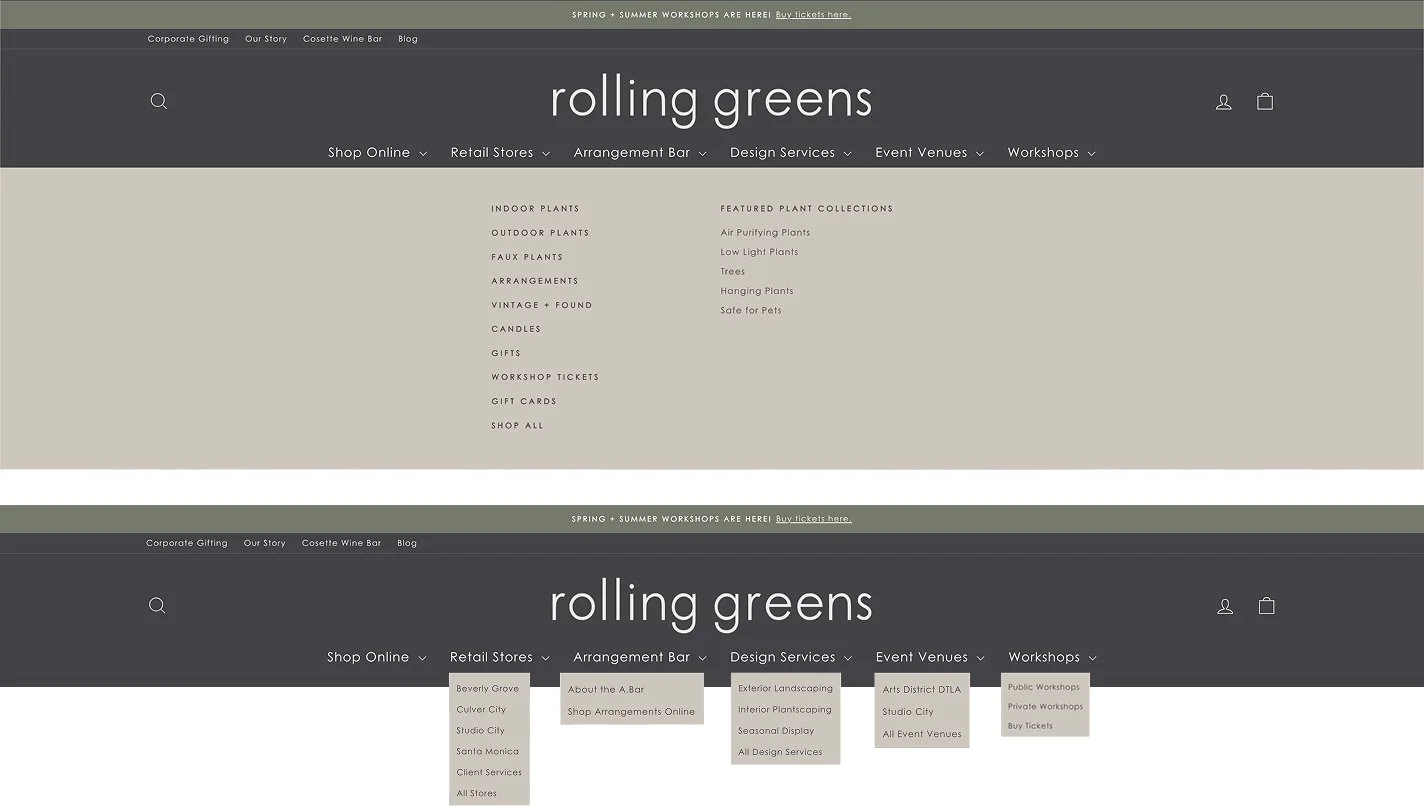This screenshot has height=806, width=1424.
Task: Expand Arrangement Bar in the upper header
Action: 640,153
